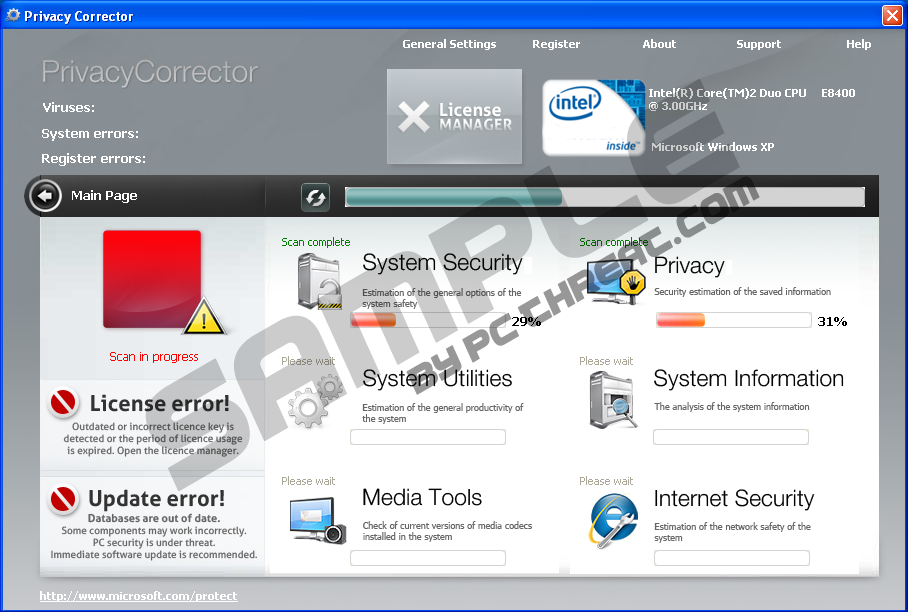This screenshot has width=908, height=612.
Task: Open the microsoft.com/protect link
Action: pos(138,596)
